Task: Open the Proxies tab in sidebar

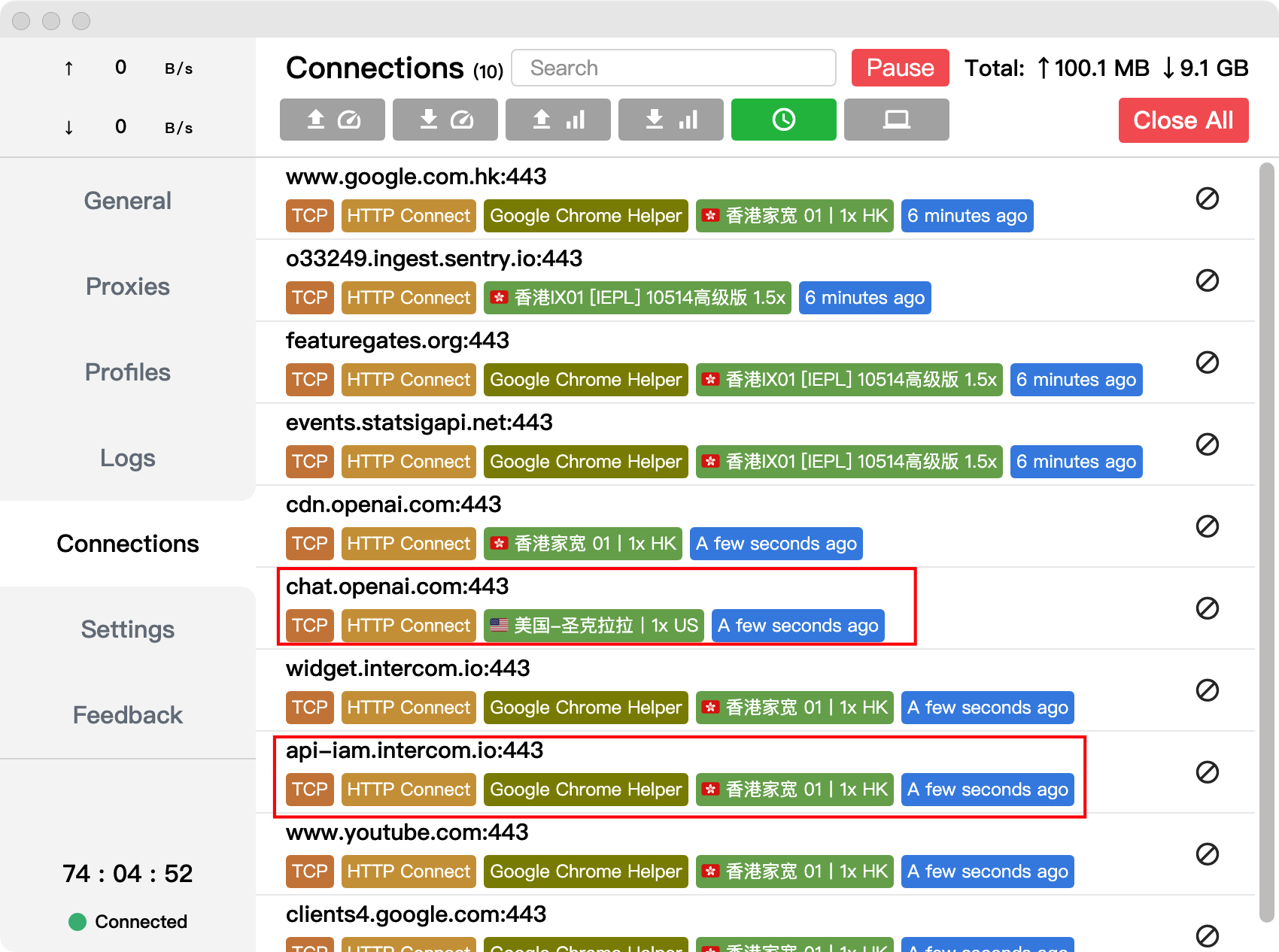Action: tap(128, 287)
